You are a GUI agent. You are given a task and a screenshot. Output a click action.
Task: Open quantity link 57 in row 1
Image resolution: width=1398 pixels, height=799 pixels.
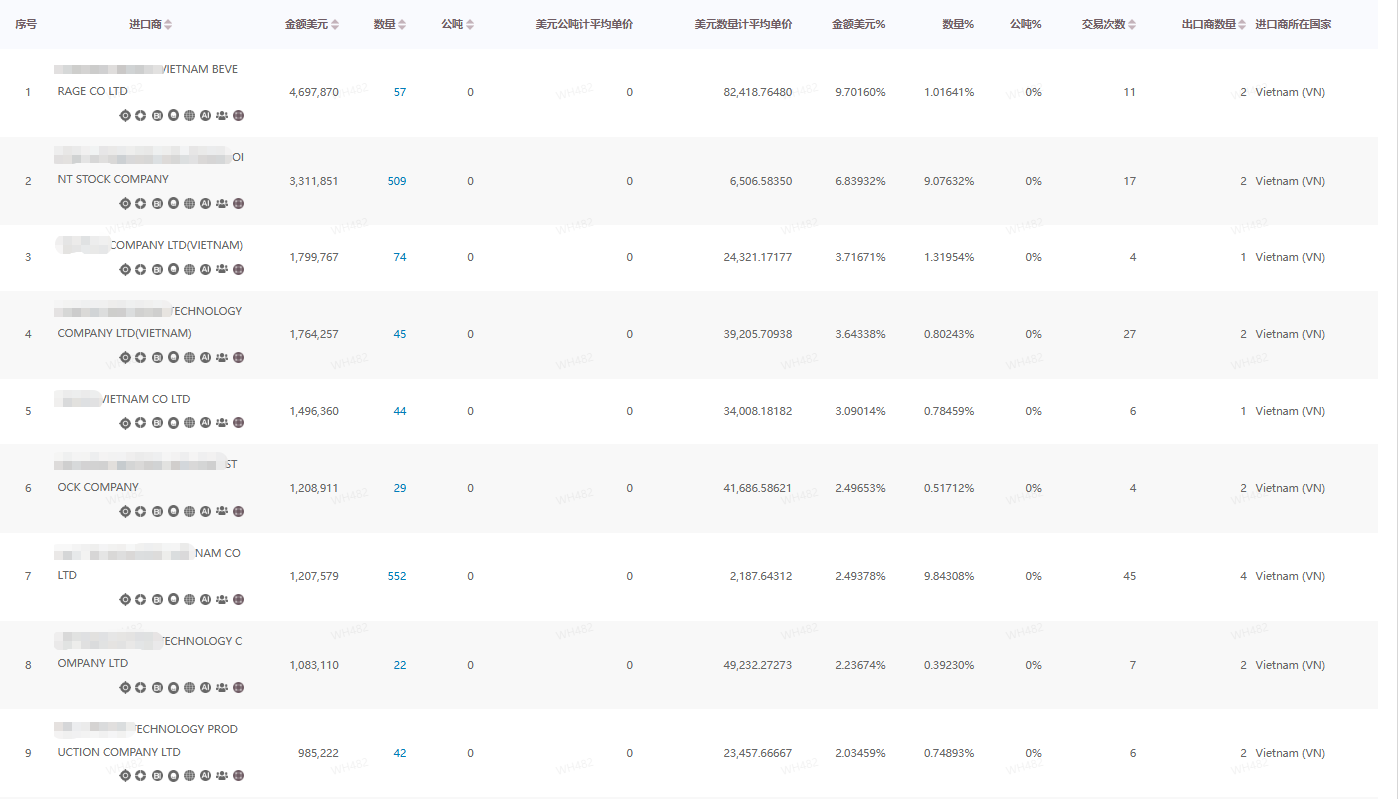(400, 92)
